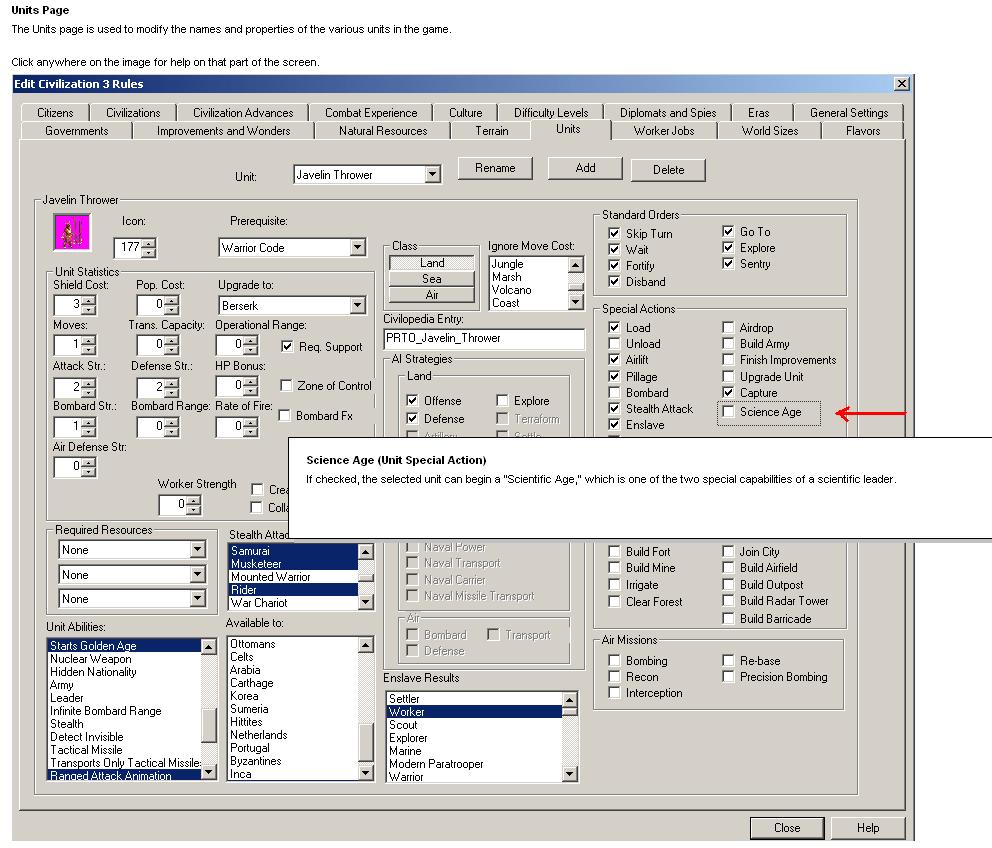Check the Bombard Fx checkbox

(x=285, y=415)
